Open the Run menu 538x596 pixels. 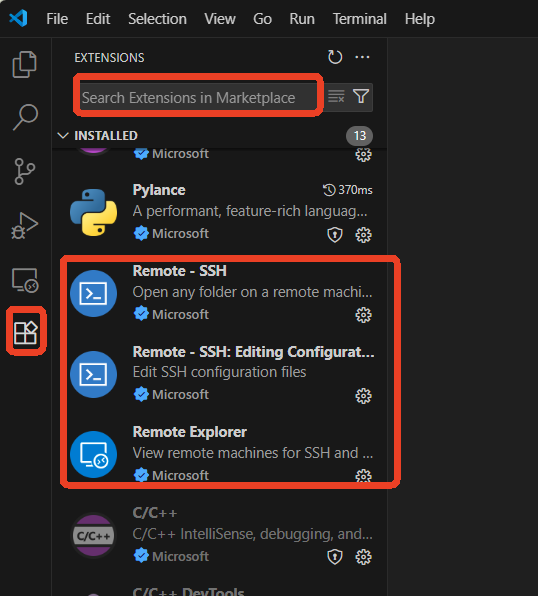(302, 19)
